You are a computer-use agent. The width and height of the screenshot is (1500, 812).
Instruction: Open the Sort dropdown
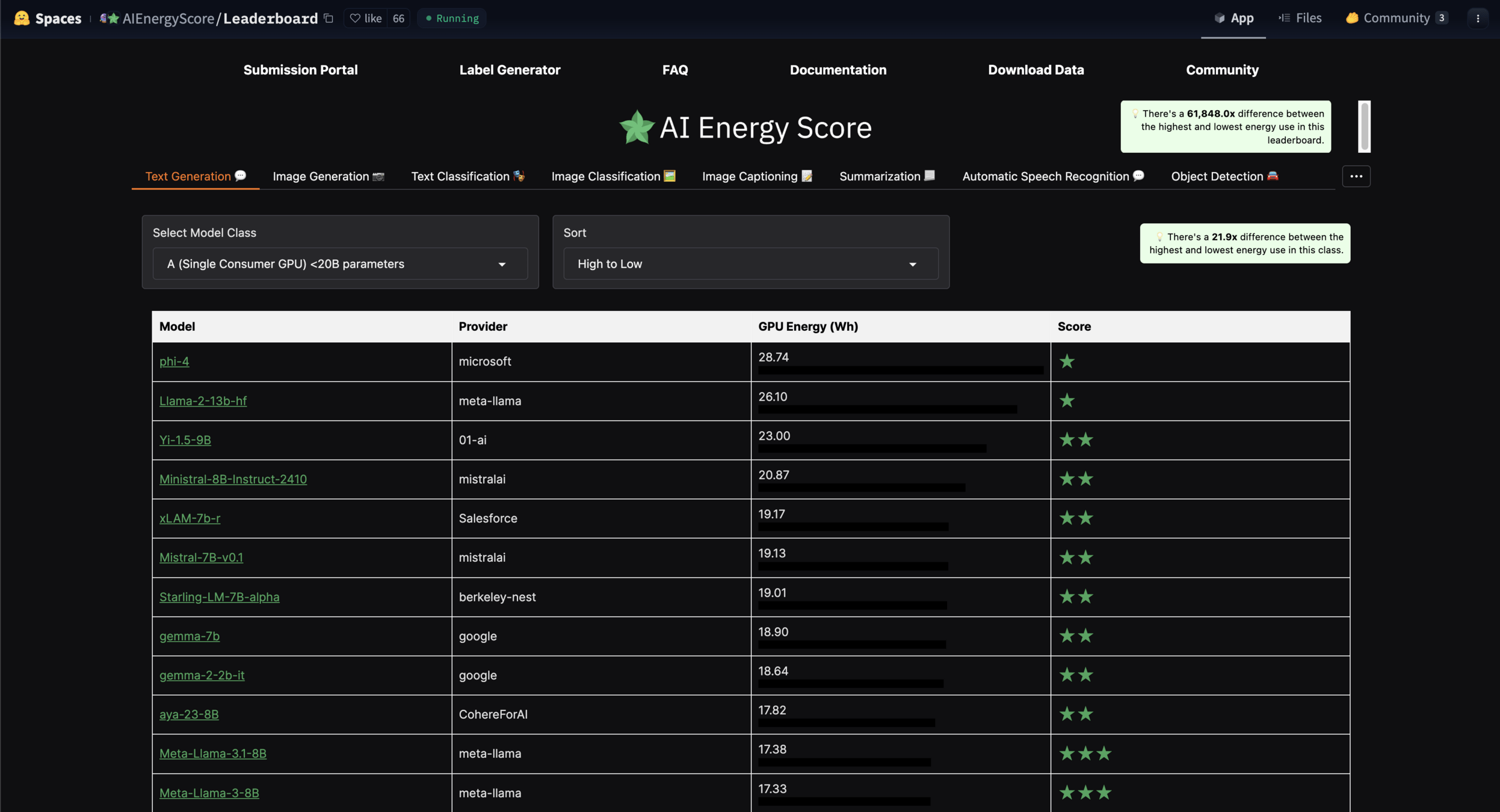pos(750,264)
